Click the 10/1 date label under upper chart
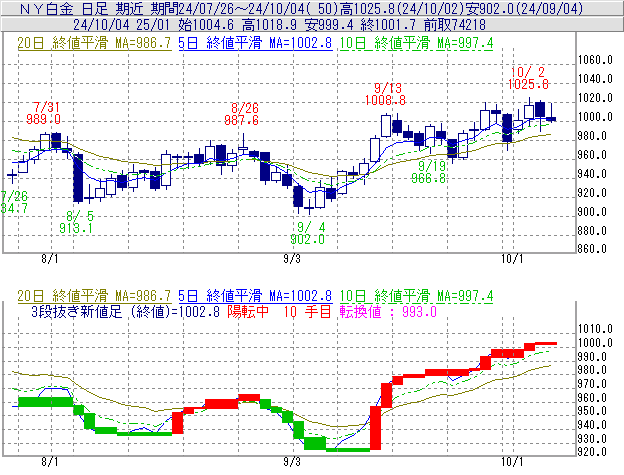The image size is (624, 475). tap(512, 259)
